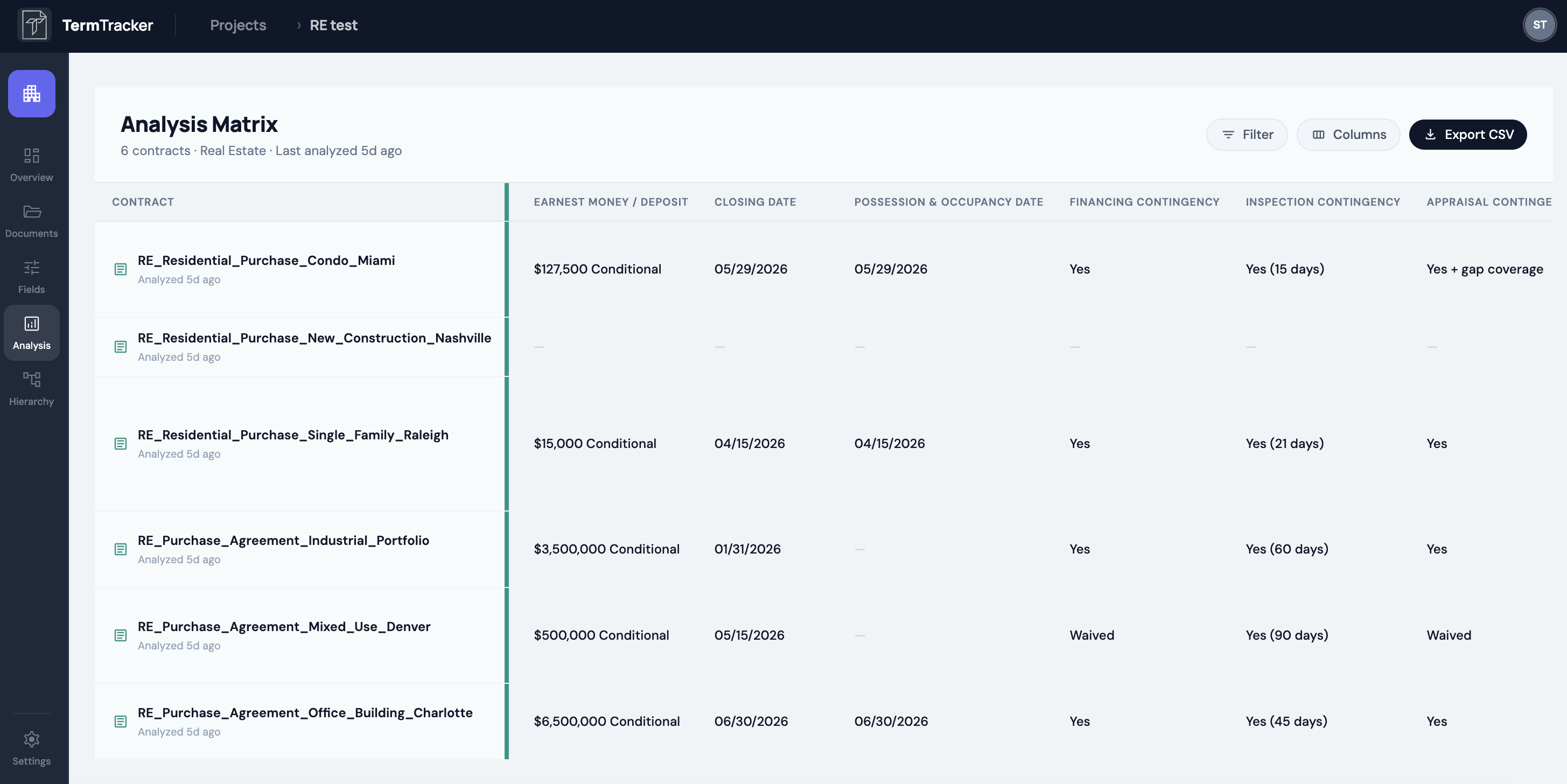Select the Analysis sidebar icon
Screen dimensions: 1567x784
(x=31, y=324)
